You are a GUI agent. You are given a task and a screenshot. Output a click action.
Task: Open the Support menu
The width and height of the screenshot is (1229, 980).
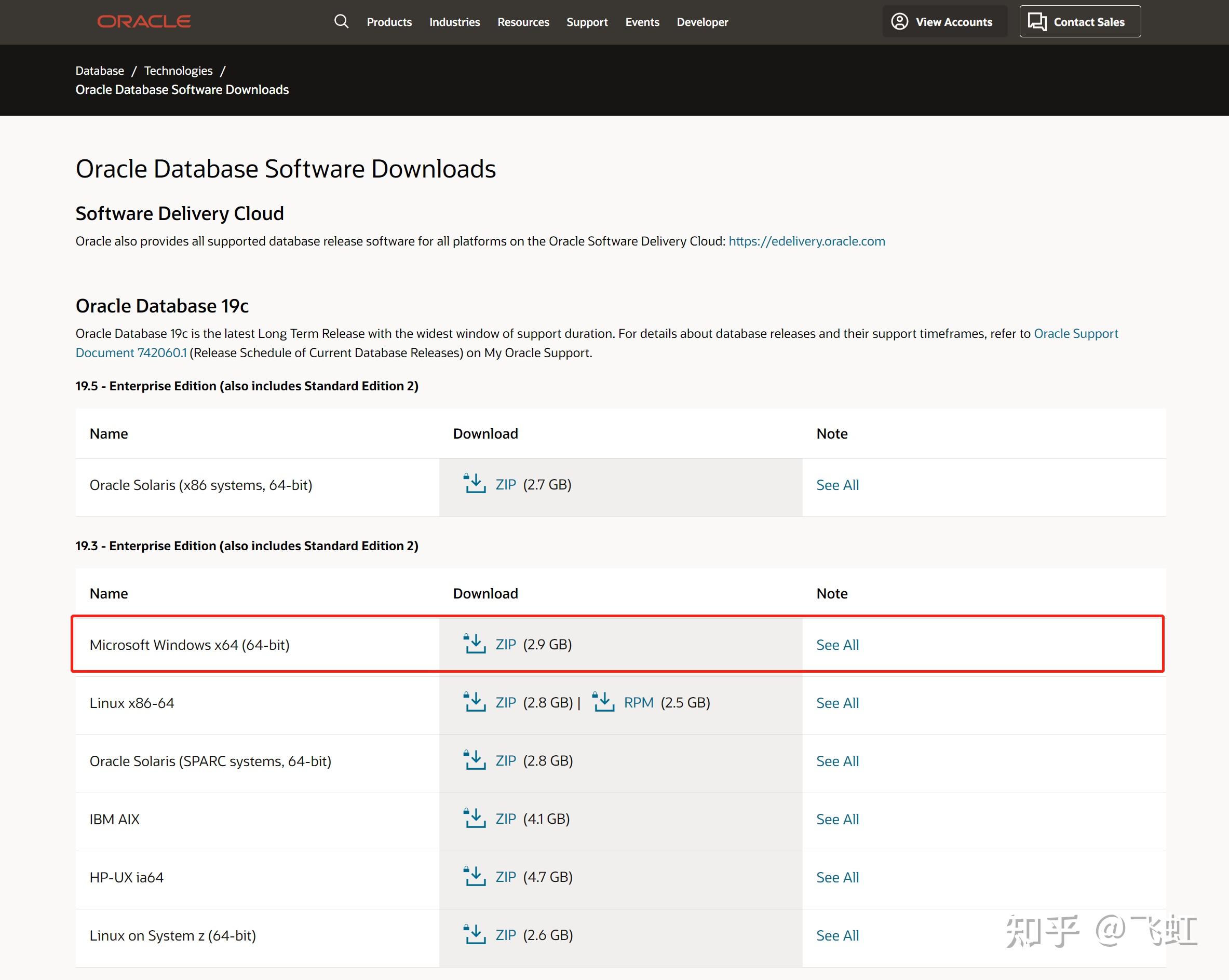(587, 22)
